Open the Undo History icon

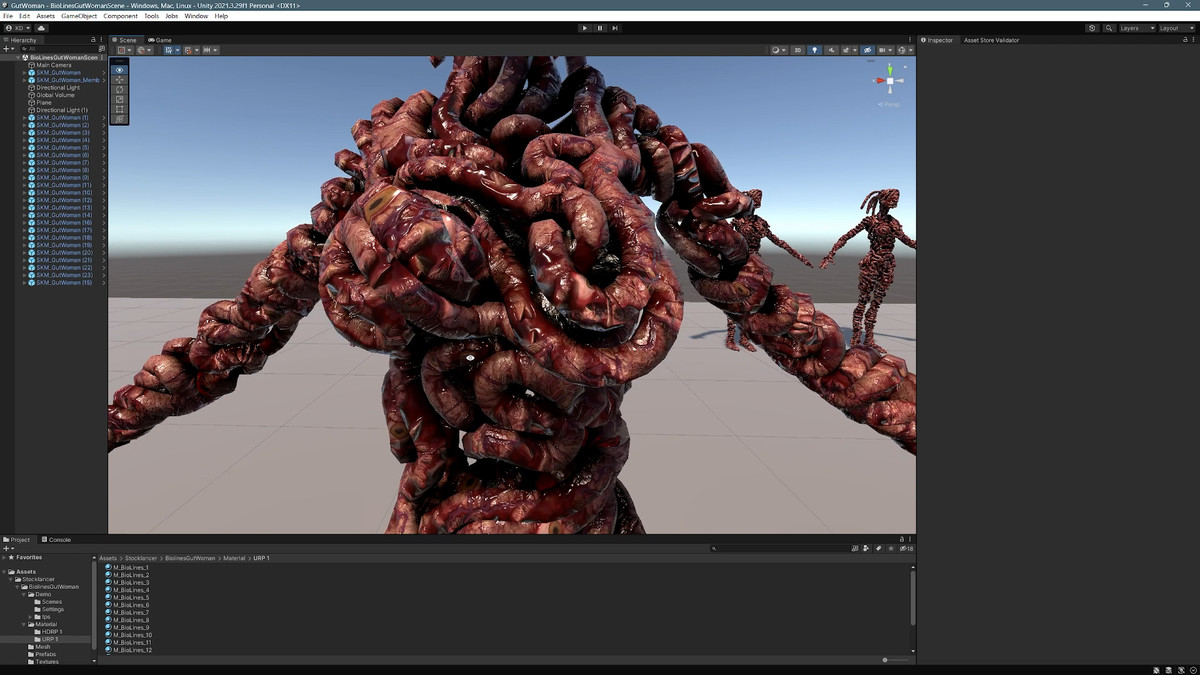pos(1092,28)
